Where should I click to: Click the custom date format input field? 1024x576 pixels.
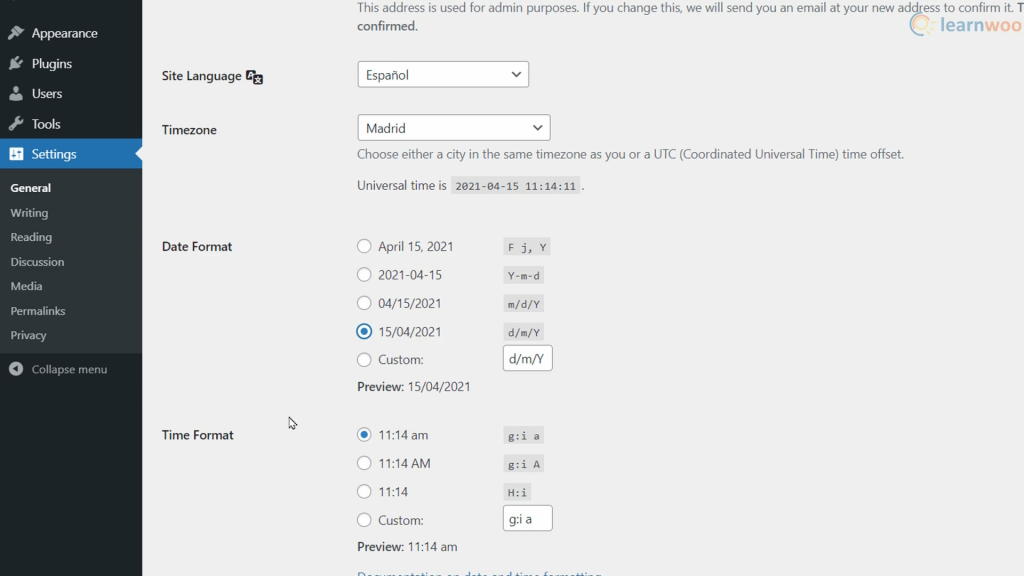pyautogui.click(x=527, y=358)
